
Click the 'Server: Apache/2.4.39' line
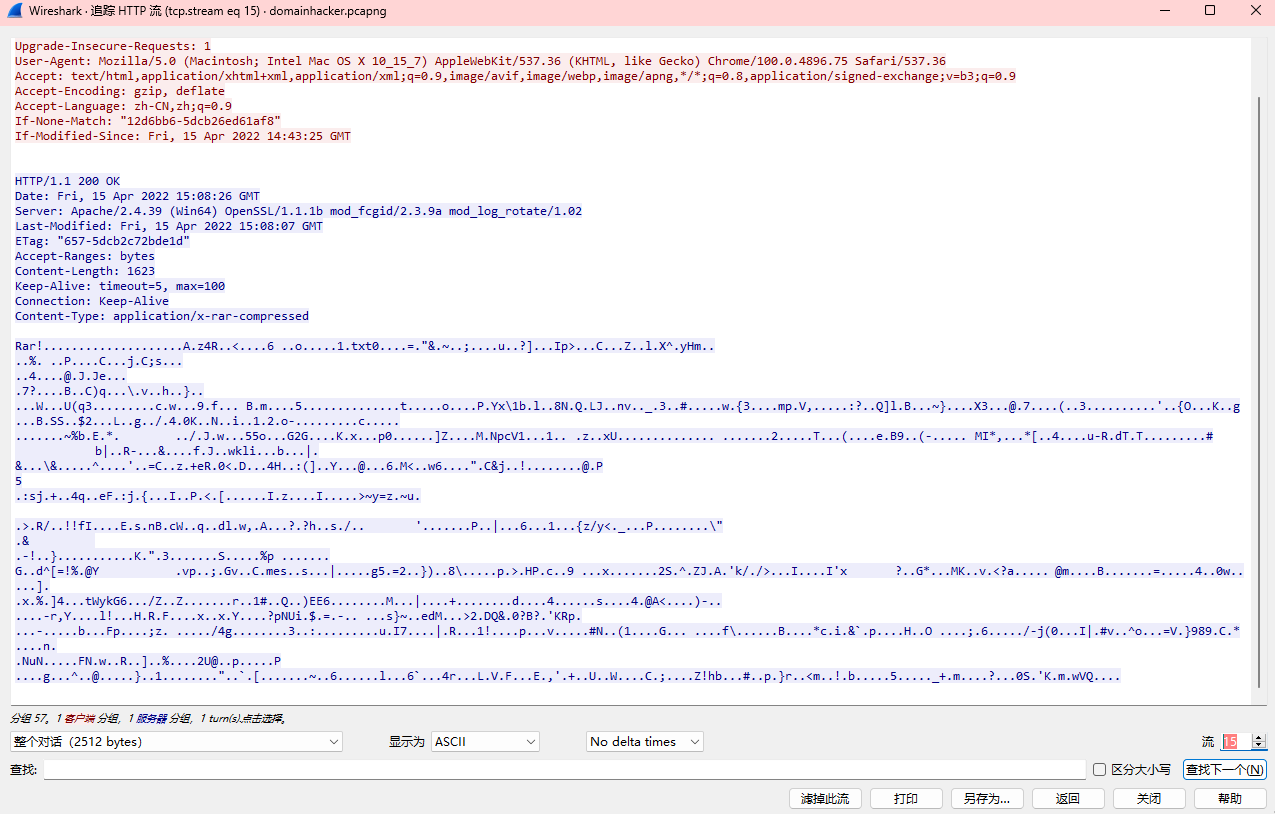point(298,211)
